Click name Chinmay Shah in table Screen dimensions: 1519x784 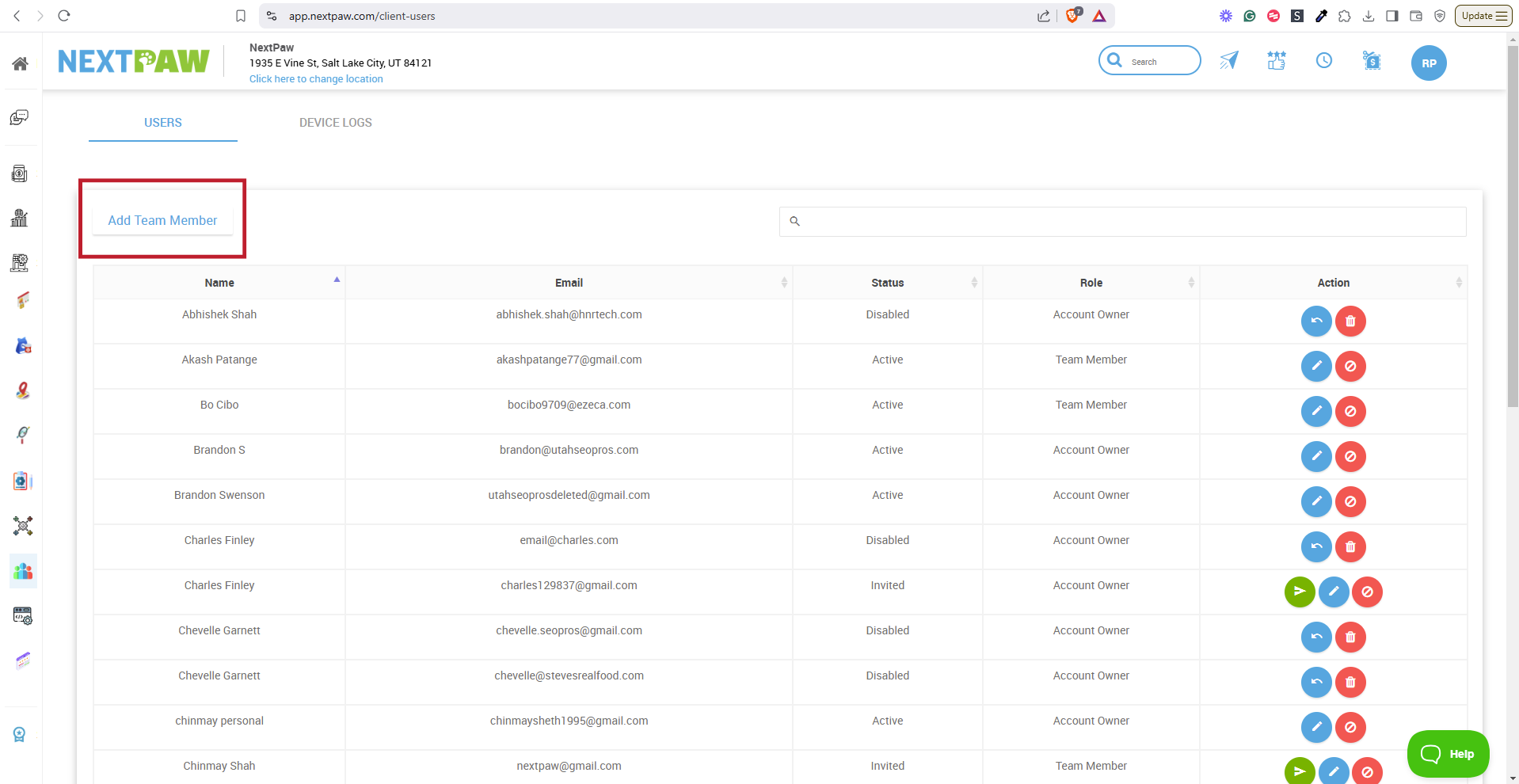(x=219, y=766)
